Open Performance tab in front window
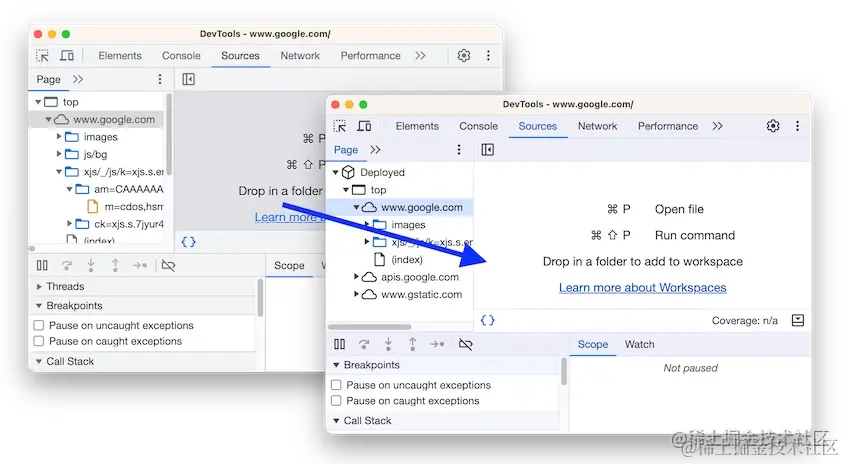Viewport: 845px width, 464px height. [668, 126]
